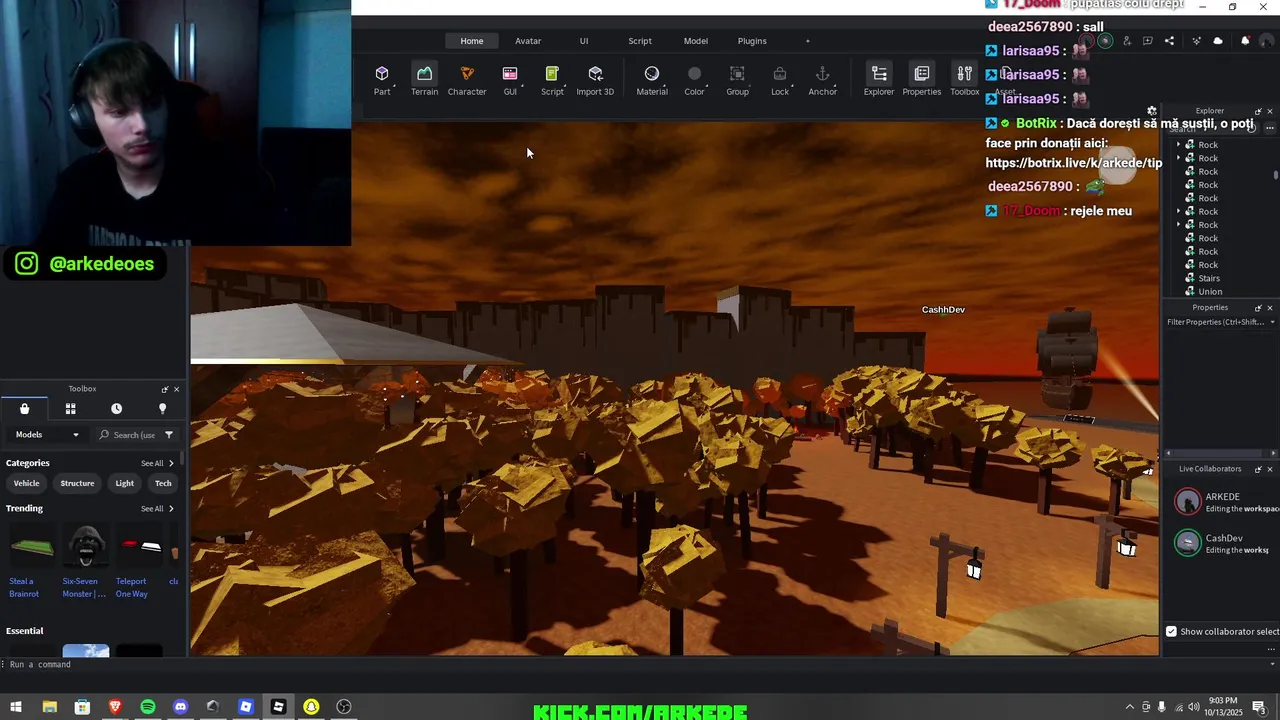
Task: Open the notifications bell icon
Action: pos(1245,41)
